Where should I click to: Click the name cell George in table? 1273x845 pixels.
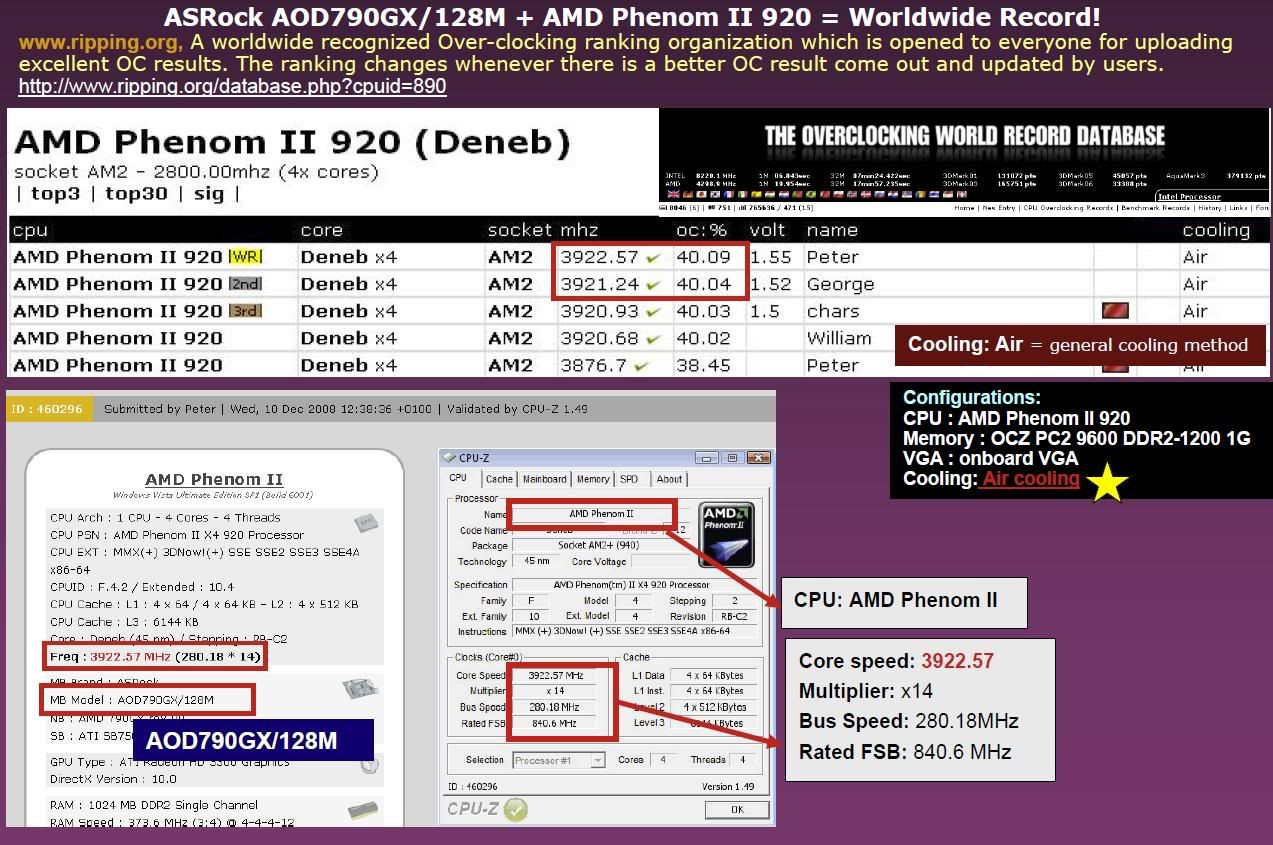(841, 285)
